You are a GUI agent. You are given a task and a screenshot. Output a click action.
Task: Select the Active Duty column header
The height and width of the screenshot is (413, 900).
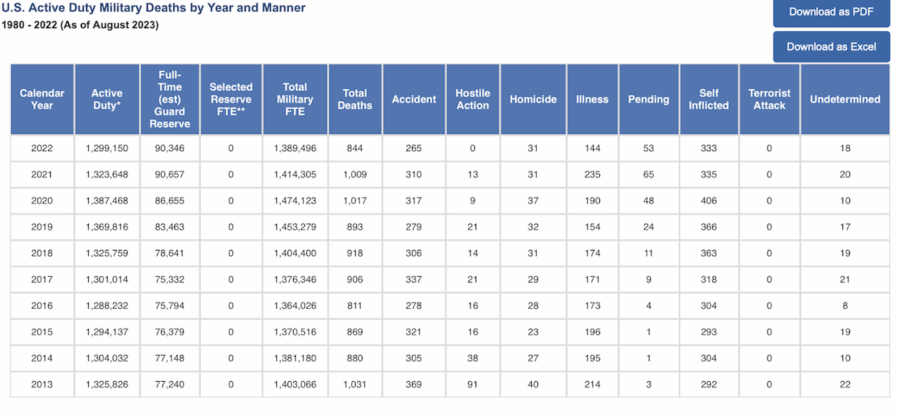[x=106, y=100]
